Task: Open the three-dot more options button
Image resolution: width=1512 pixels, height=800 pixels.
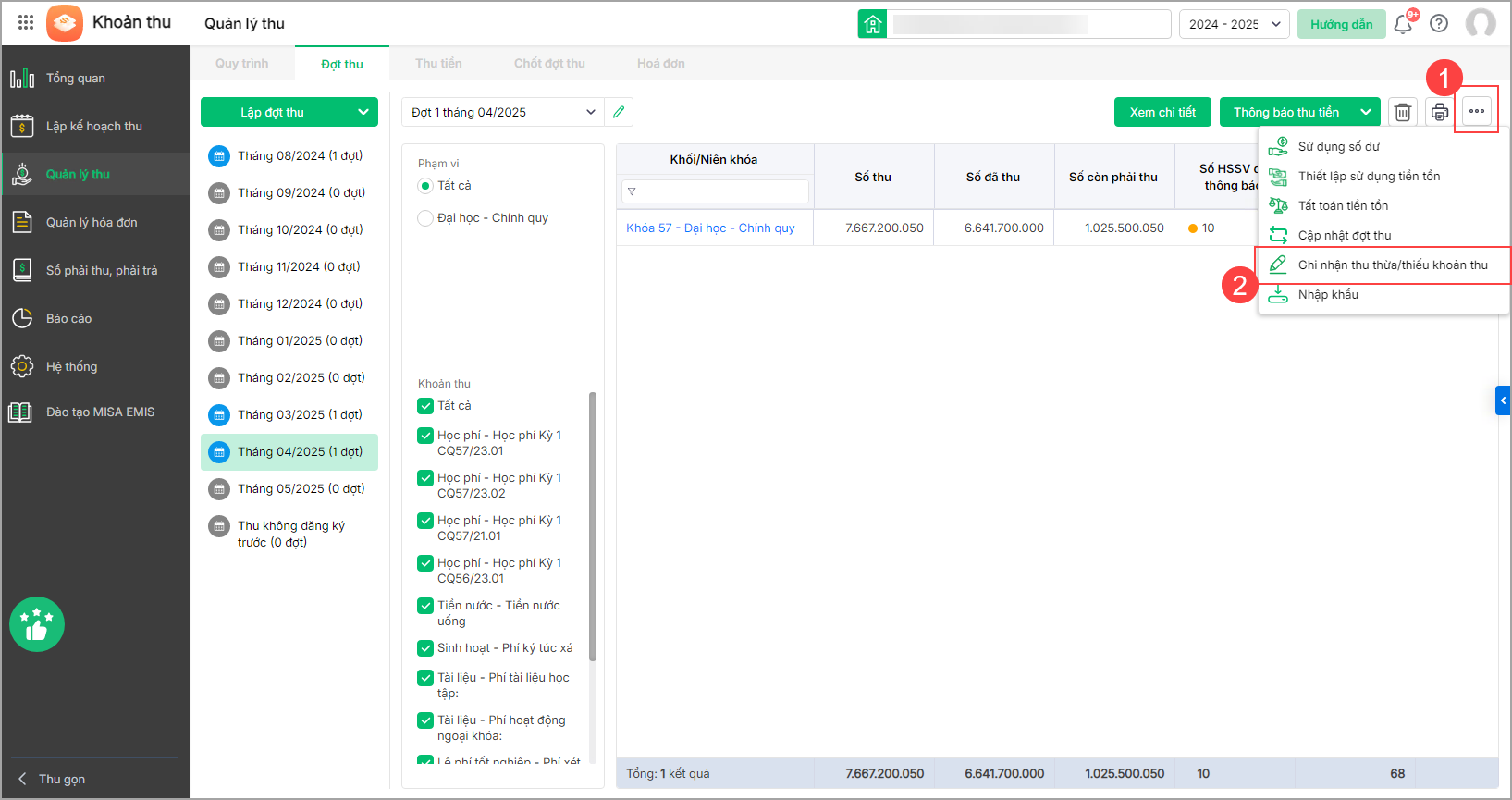Action: 1476,112
